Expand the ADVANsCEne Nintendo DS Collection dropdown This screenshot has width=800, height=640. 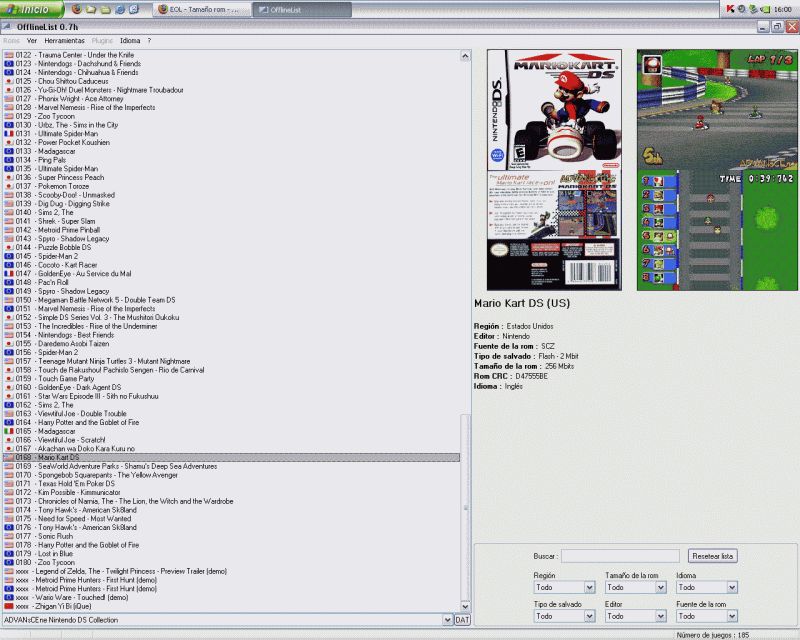[447, 620]
